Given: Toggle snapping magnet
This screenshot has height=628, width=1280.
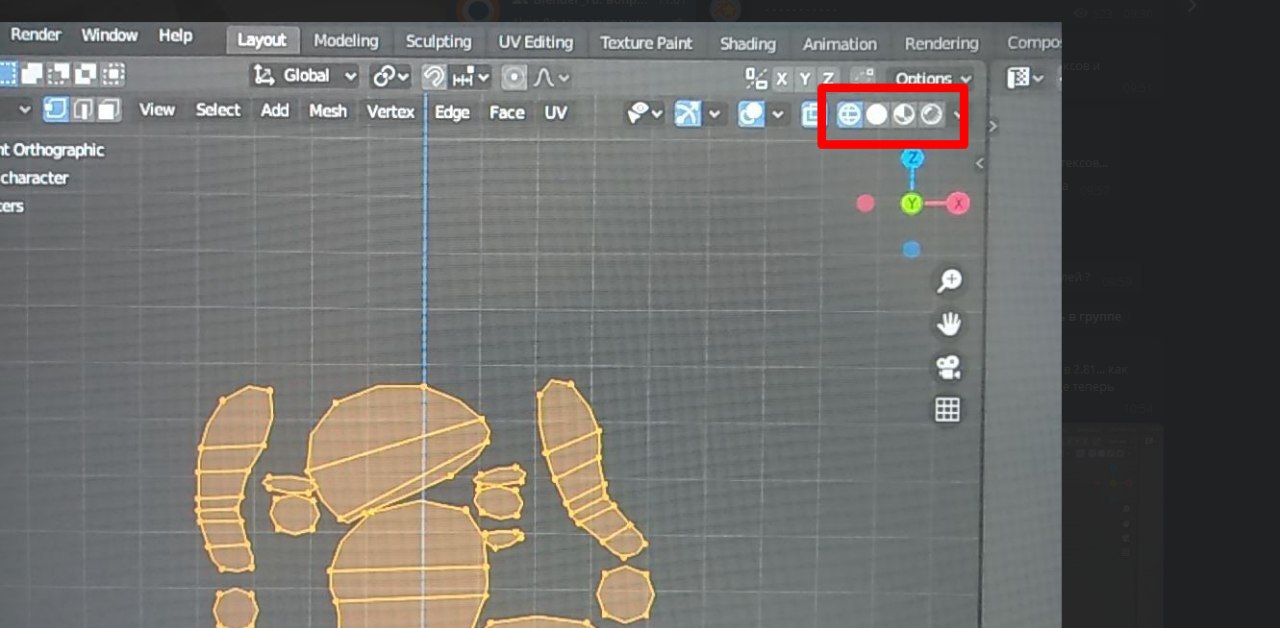Looking at the screenshot, I should (434, 76).
